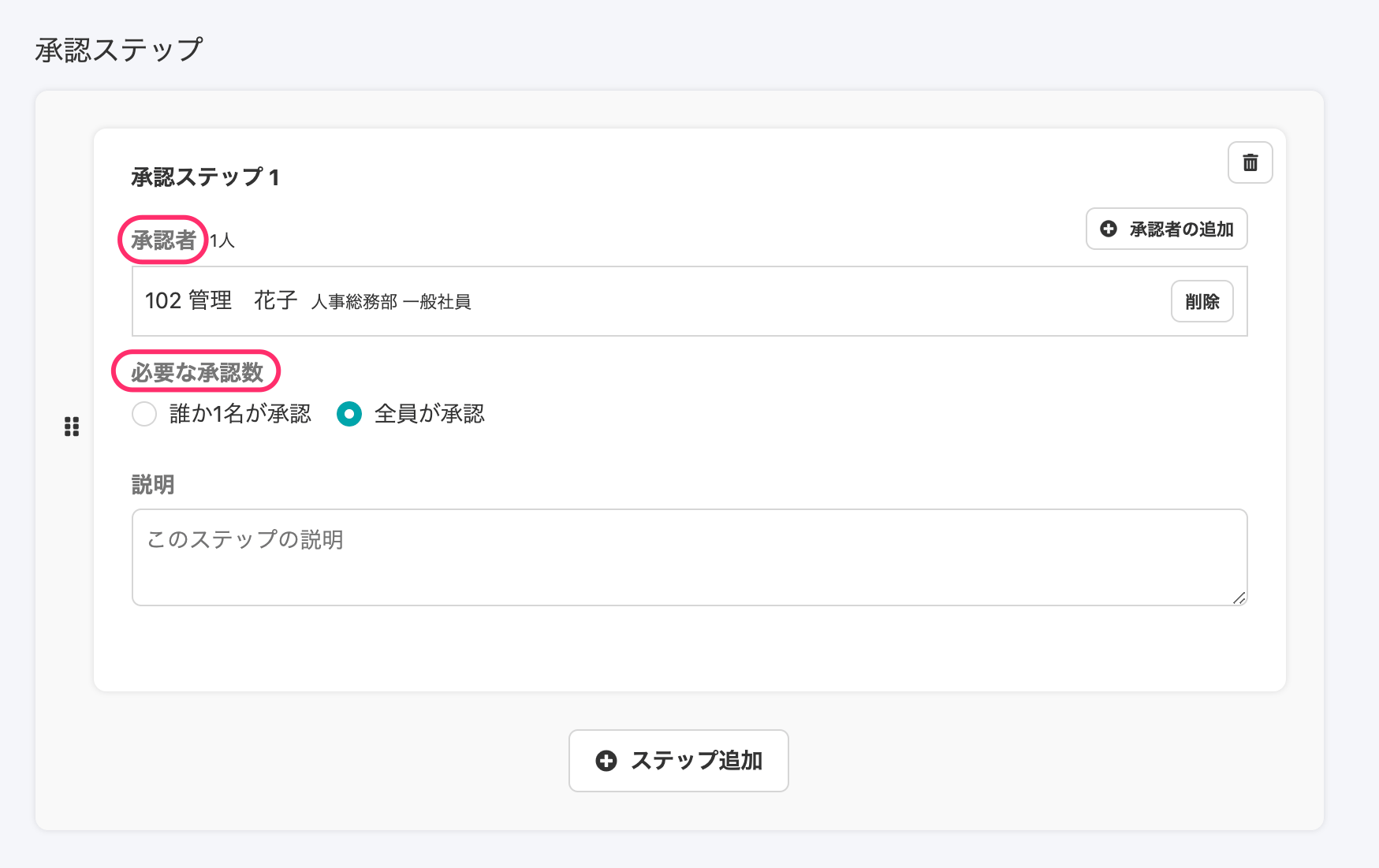Select 誰か1名が承認 radio option
The height and width of the screenshot is (868, 1379).
(x=144, y=414)
